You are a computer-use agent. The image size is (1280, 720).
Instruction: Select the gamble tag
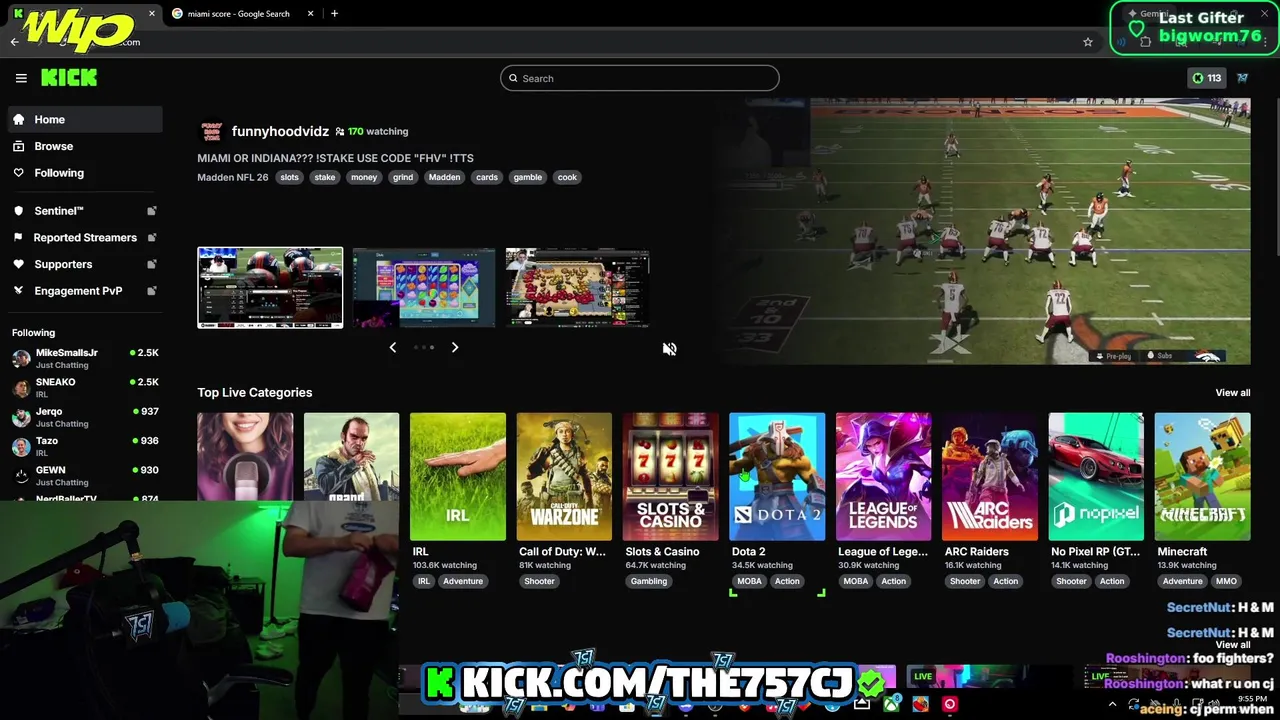[527, 177]
